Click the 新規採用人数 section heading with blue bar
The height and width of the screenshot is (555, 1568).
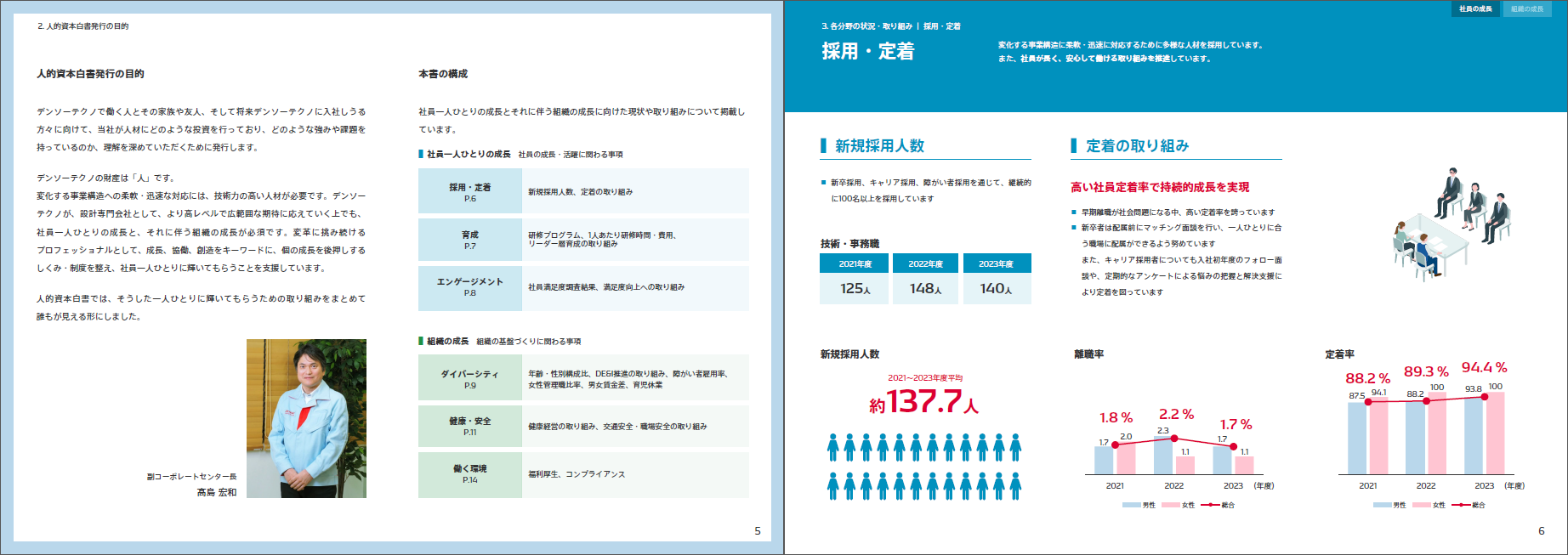(x=879, y=146)
